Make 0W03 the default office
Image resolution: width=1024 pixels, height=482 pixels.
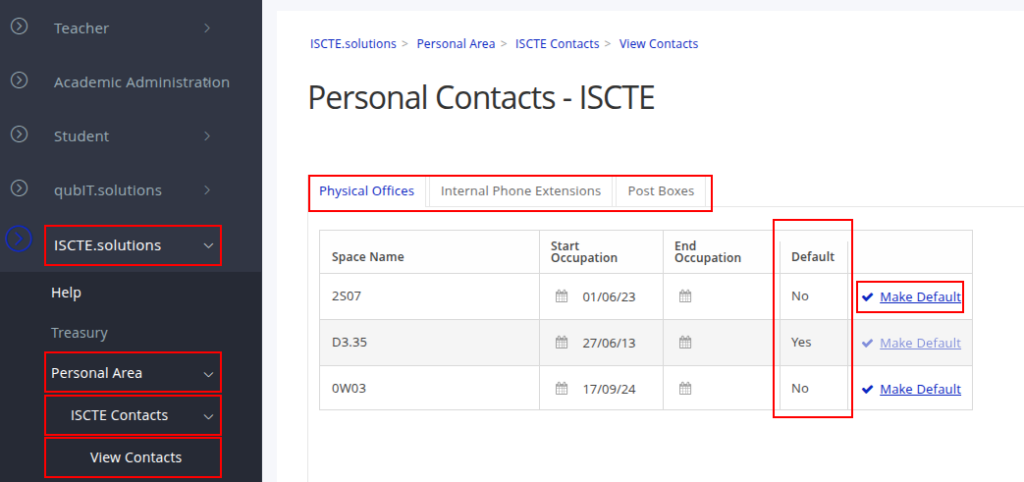pos(920,389)
